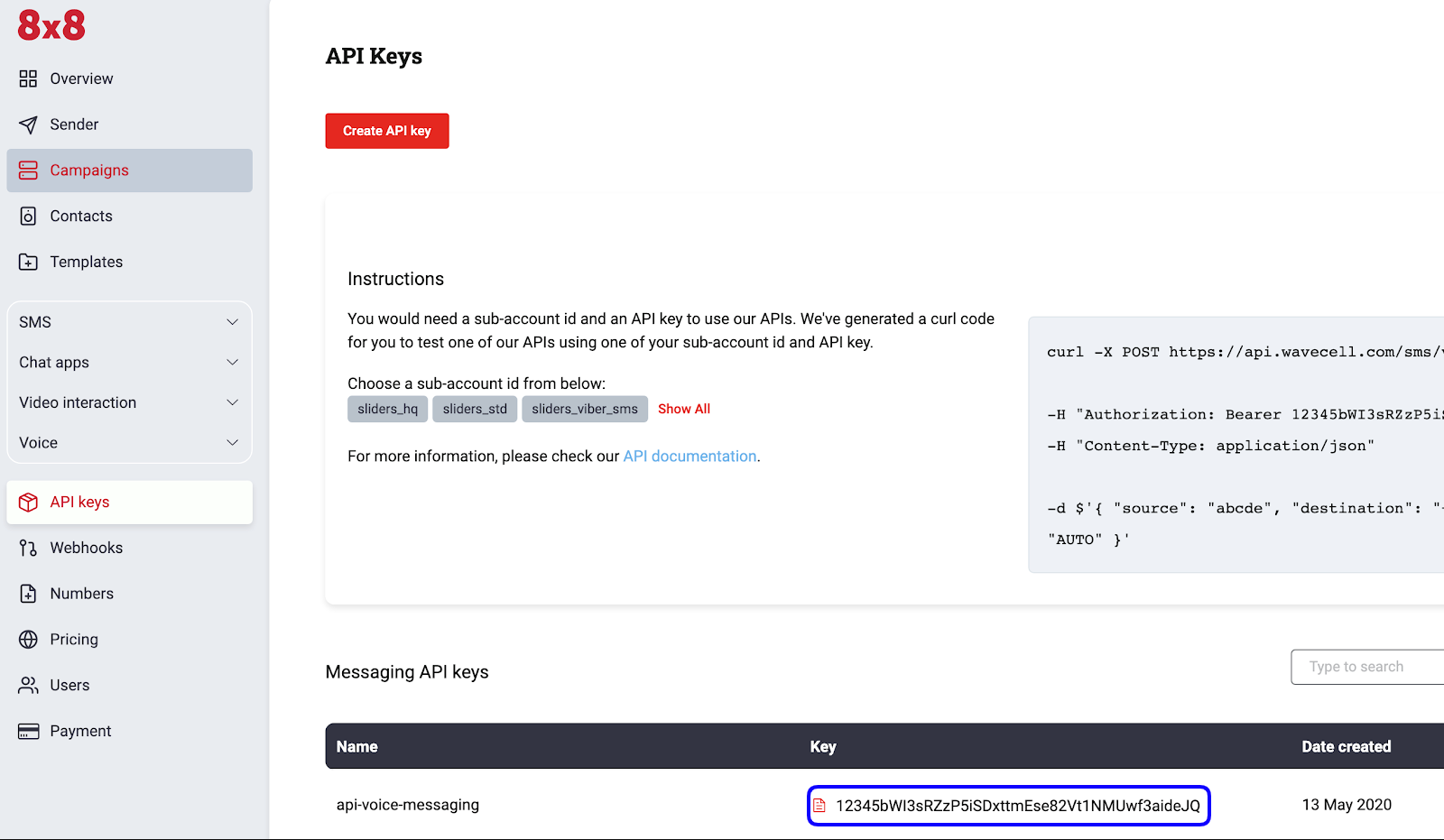This screenshot has width=1444, height=840.
Task: Open the Webhooks page
Action: [x=129, y=549]
